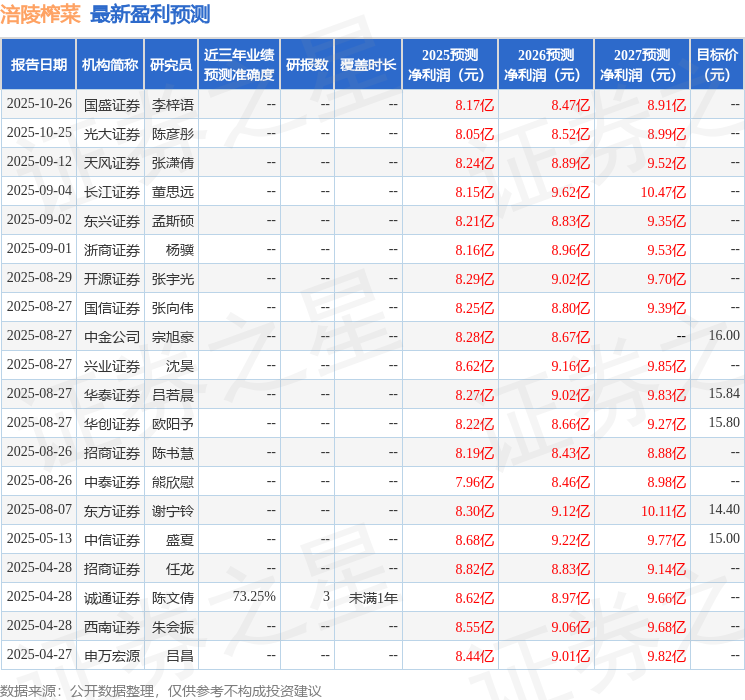Screen dimensions: 745x700
Task: Select the 研究员 column header
Action: point(171,65)
